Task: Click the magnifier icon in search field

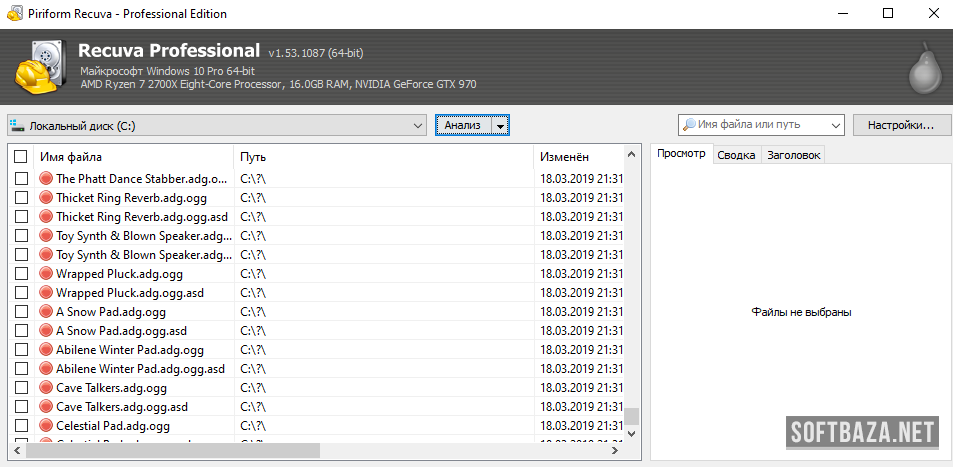Action: (688, 125)
